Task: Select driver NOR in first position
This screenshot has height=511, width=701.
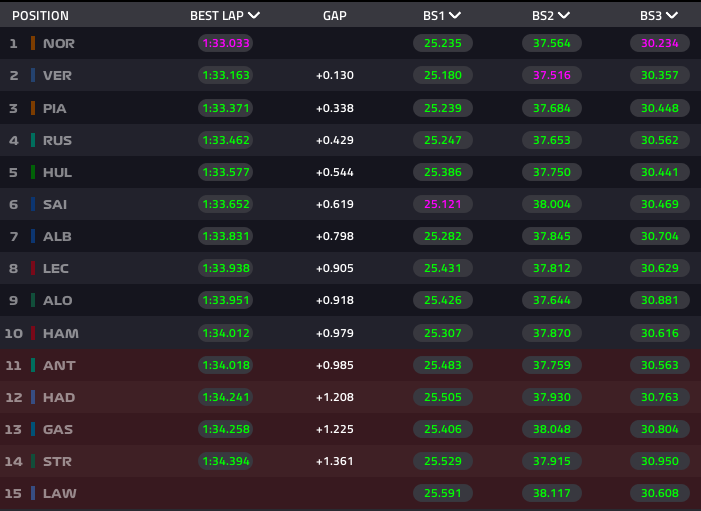Action: tap(59, 44)
